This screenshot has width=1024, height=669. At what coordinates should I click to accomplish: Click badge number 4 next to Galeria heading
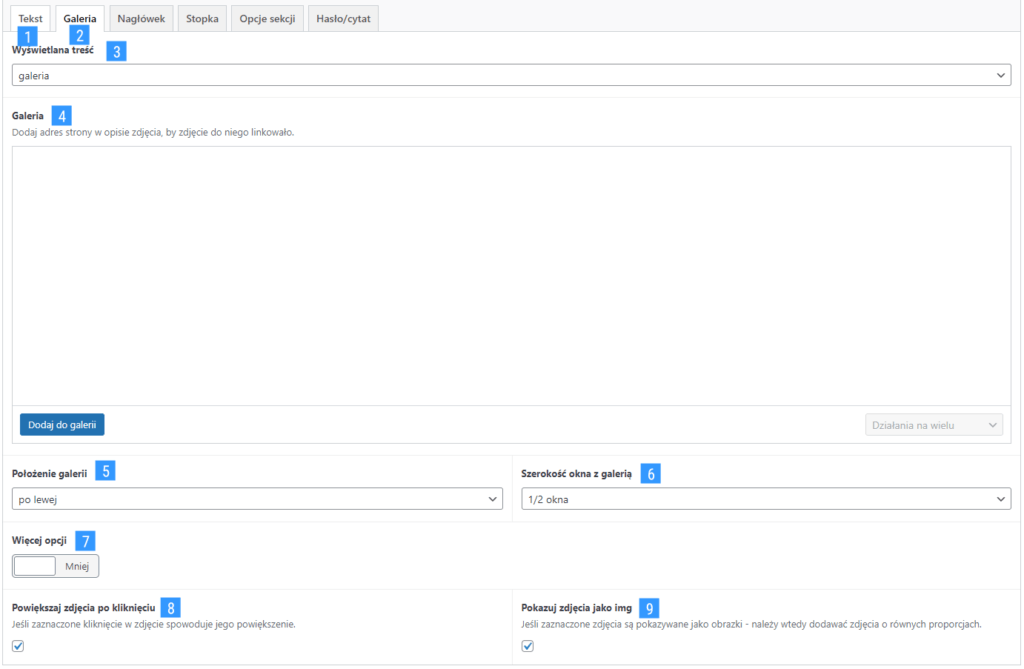tap(63, 115)
